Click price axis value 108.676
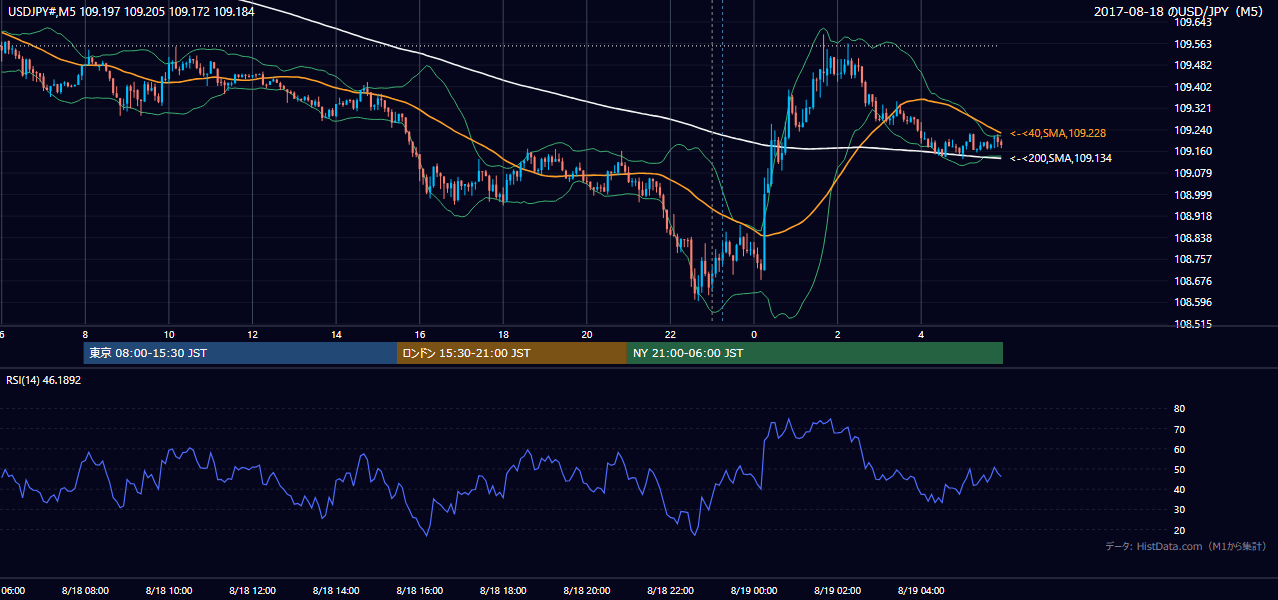 [1193, 281]
